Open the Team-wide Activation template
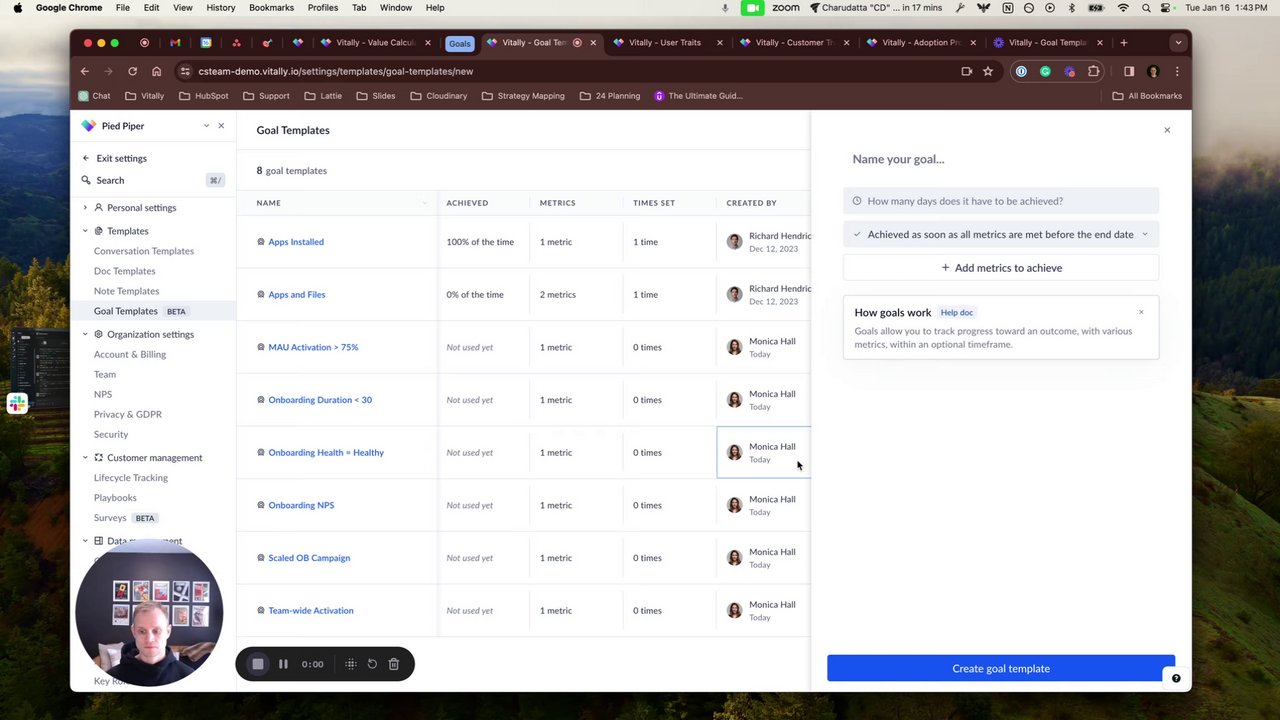 pyautogui.click(x=311, y=610)
